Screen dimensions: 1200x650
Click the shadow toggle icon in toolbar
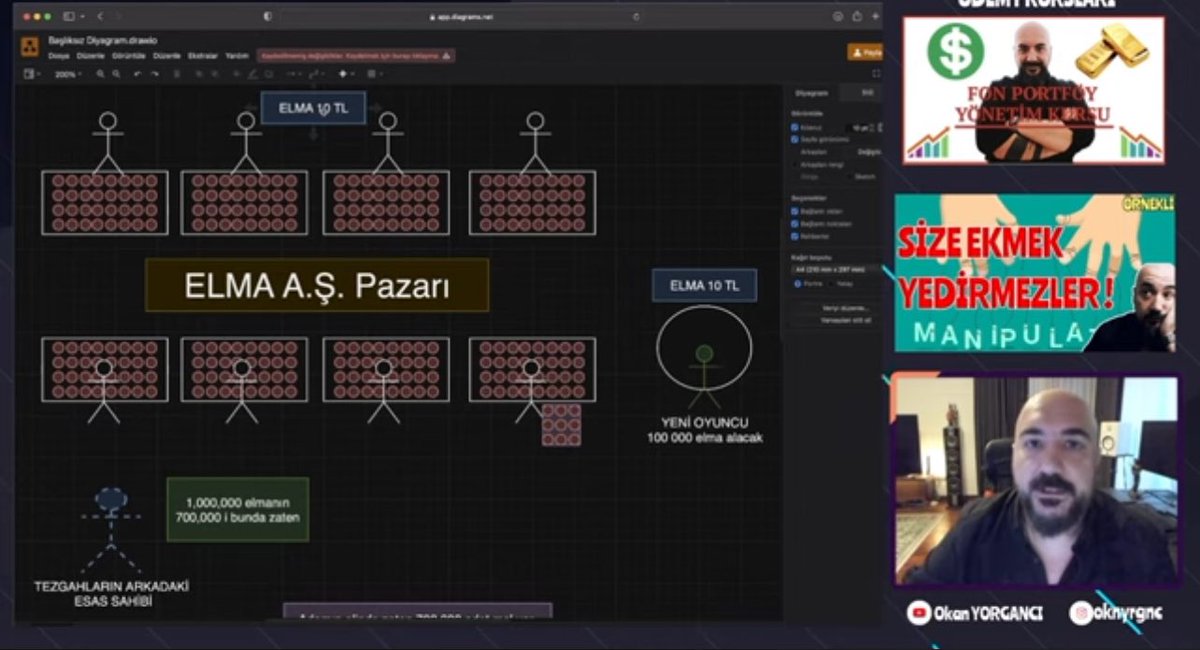click(268, 74)
